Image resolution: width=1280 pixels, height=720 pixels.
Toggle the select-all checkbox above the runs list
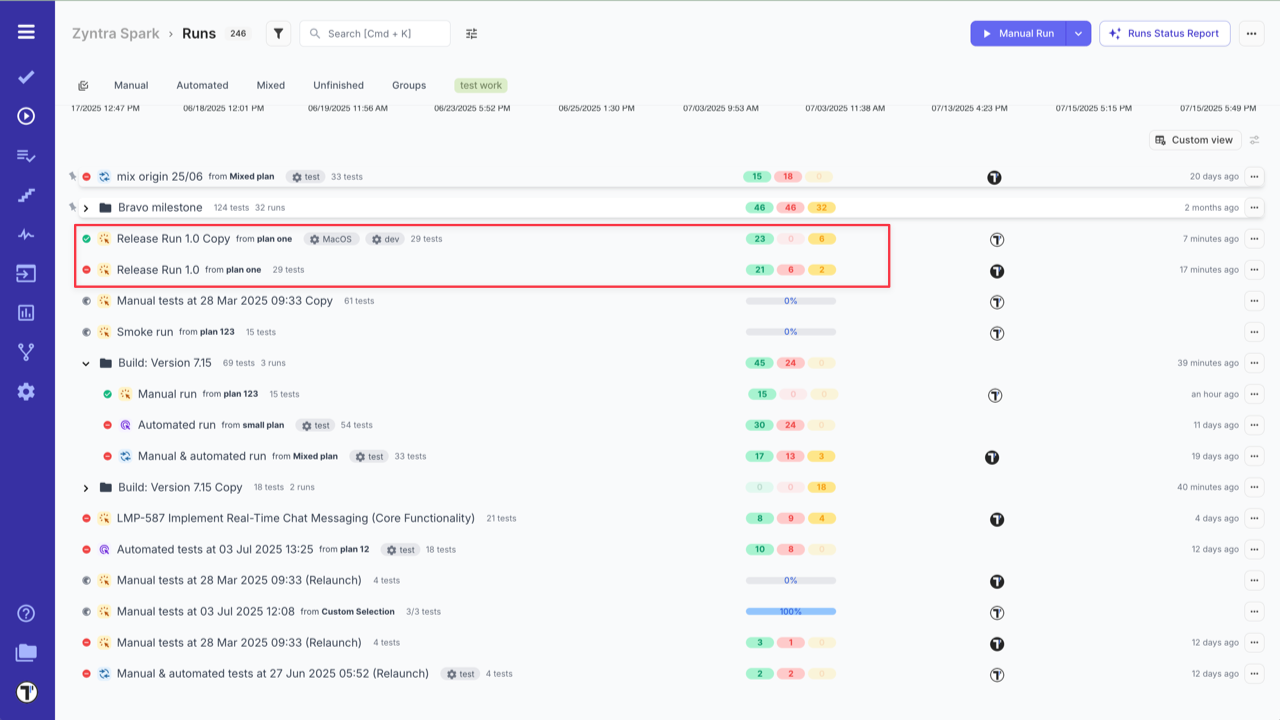(84, 85)
